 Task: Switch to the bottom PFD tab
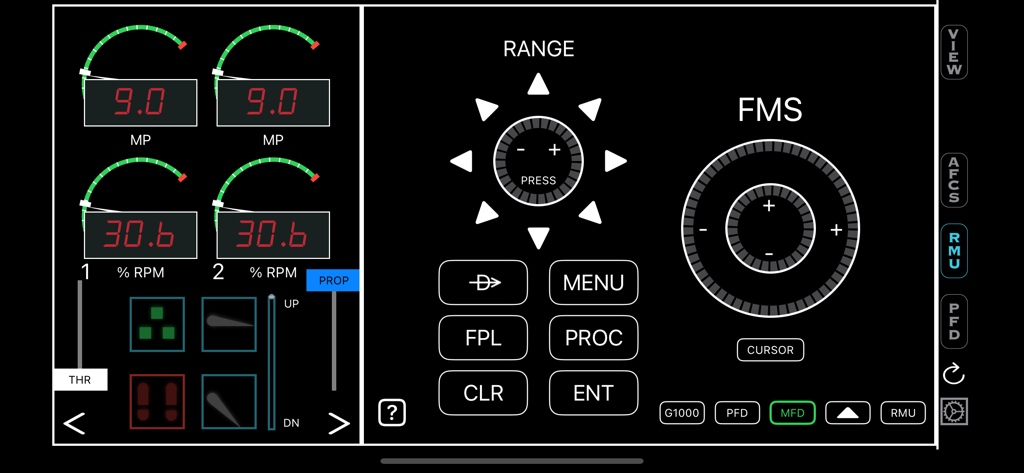737,413
